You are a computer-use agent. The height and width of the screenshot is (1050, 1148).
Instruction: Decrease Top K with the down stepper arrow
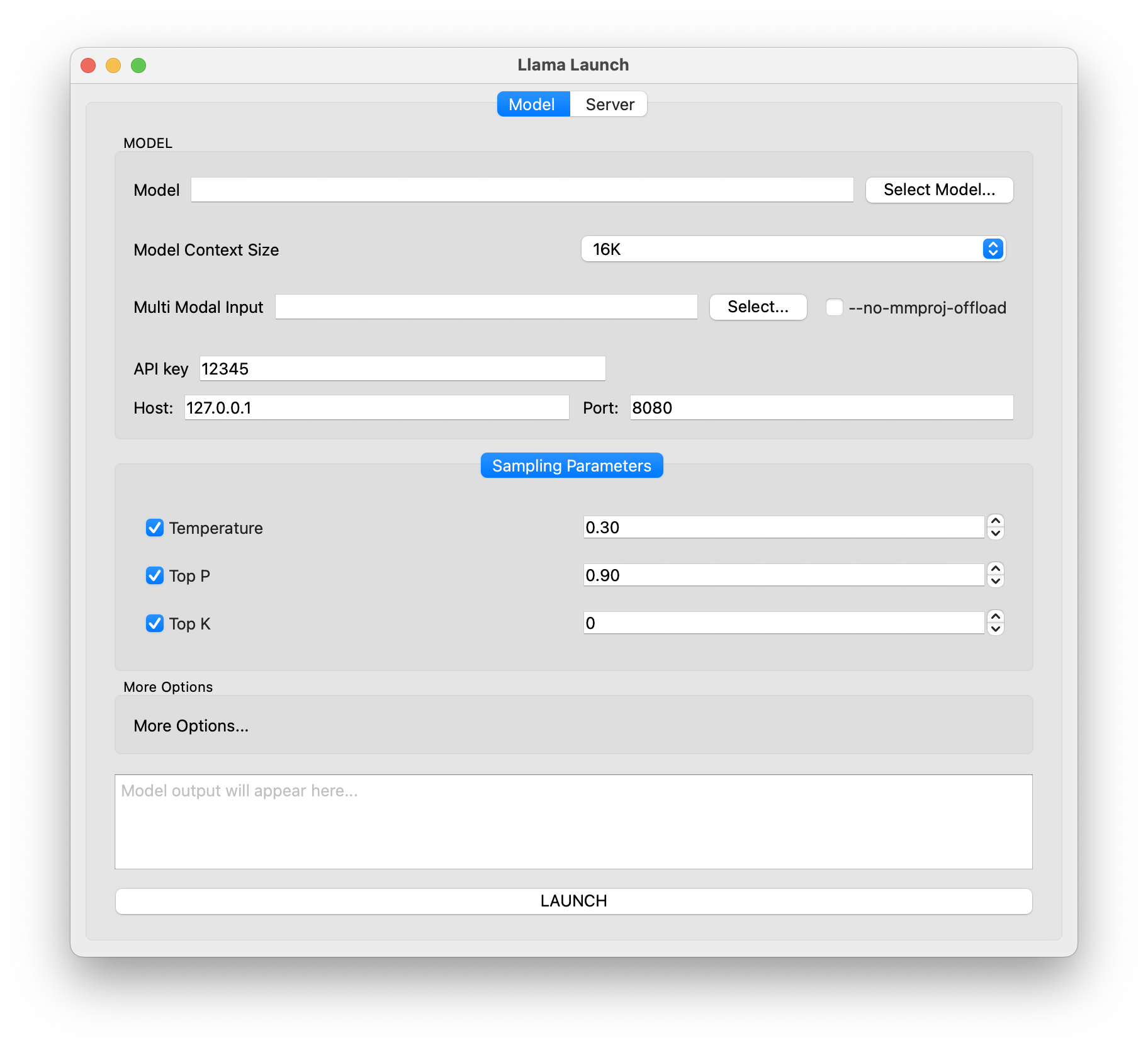point(995,629)
